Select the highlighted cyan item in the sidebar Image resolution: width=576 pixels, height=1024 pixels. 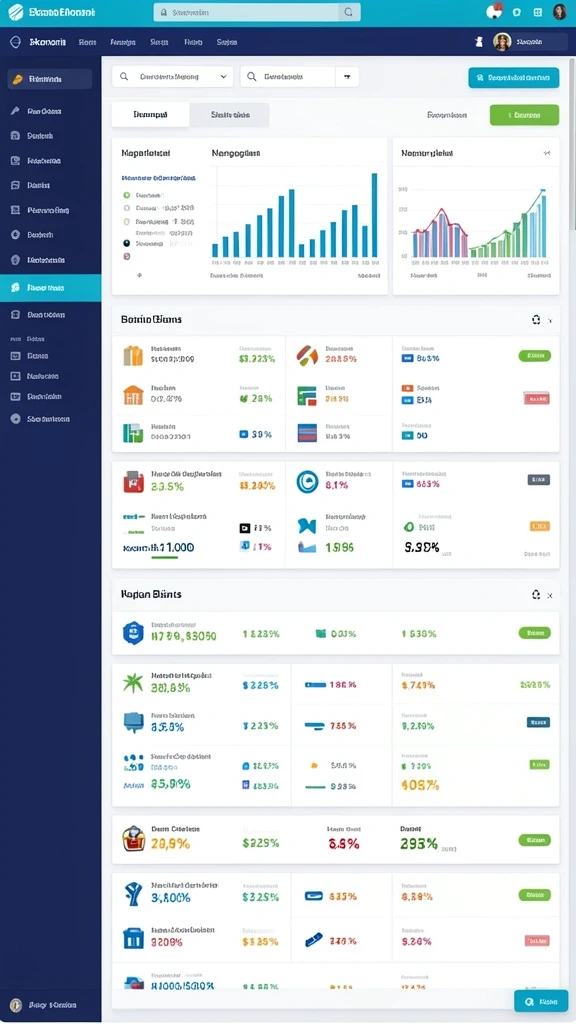click(x=50, y=287)
